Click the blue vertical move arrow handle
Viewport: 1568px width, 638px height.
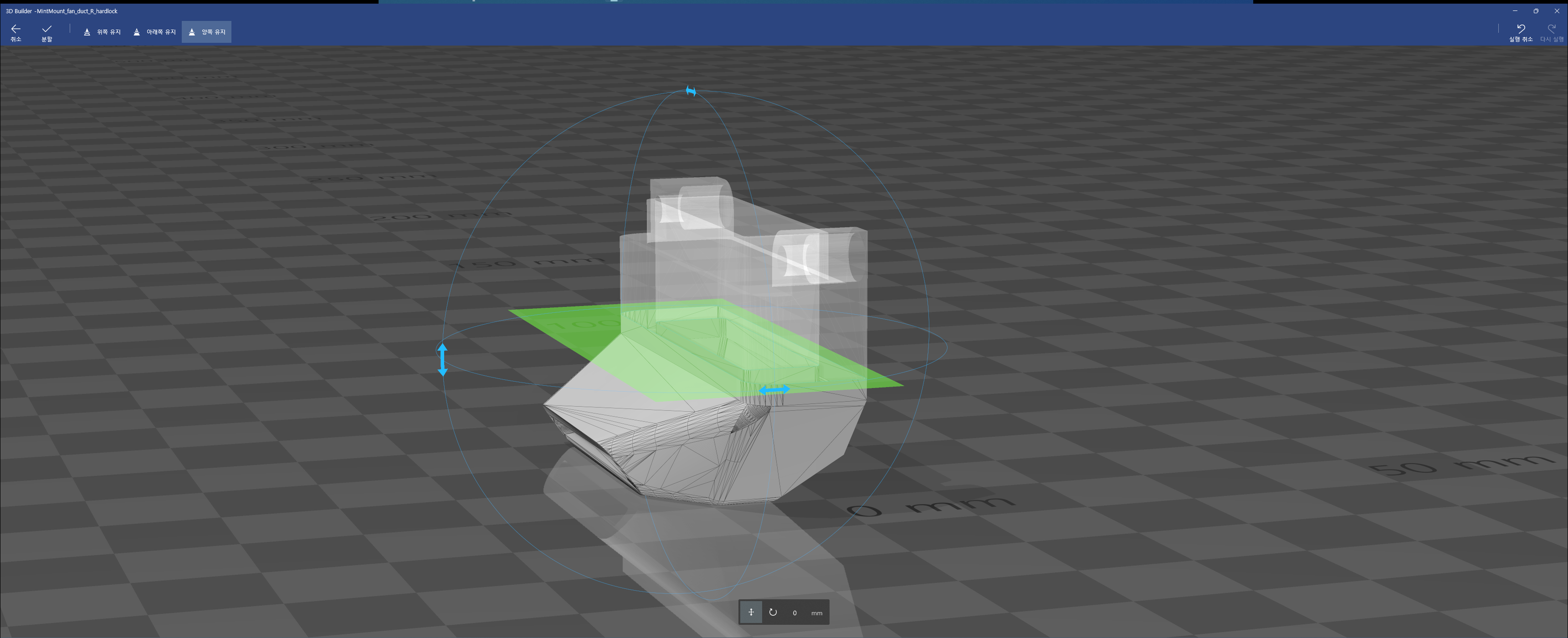(442, 359)
